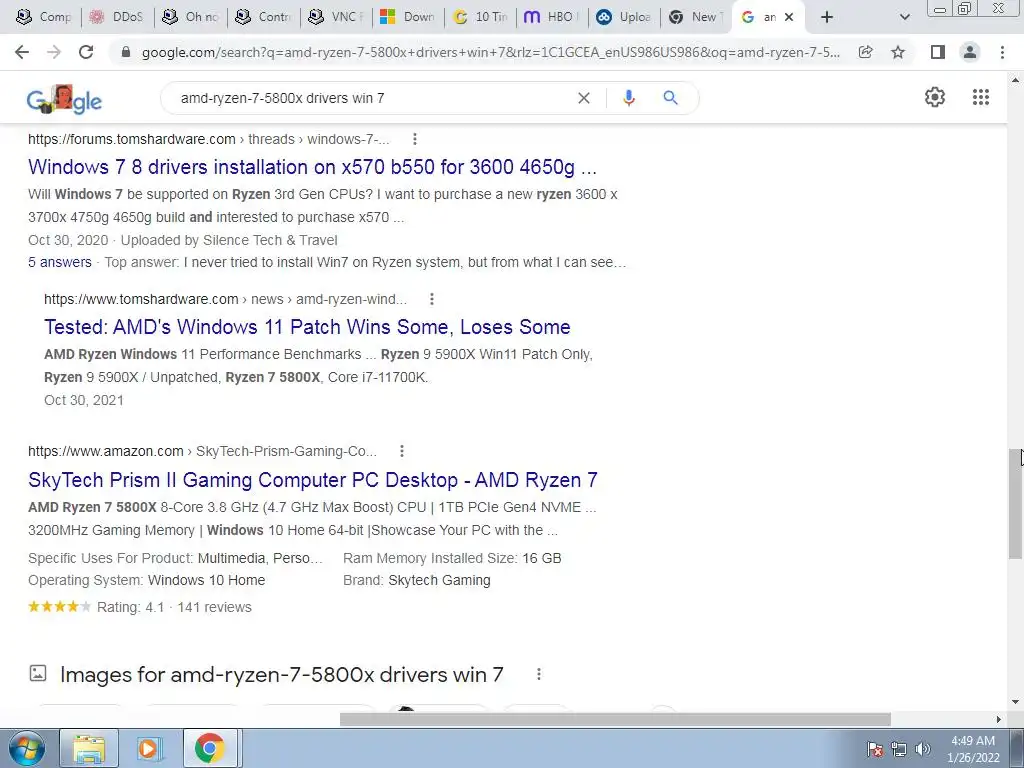The height and width of the screenshot is (768, 1024).
Task: Expand the tab search dropdown
Action: (x=904, y=17)
